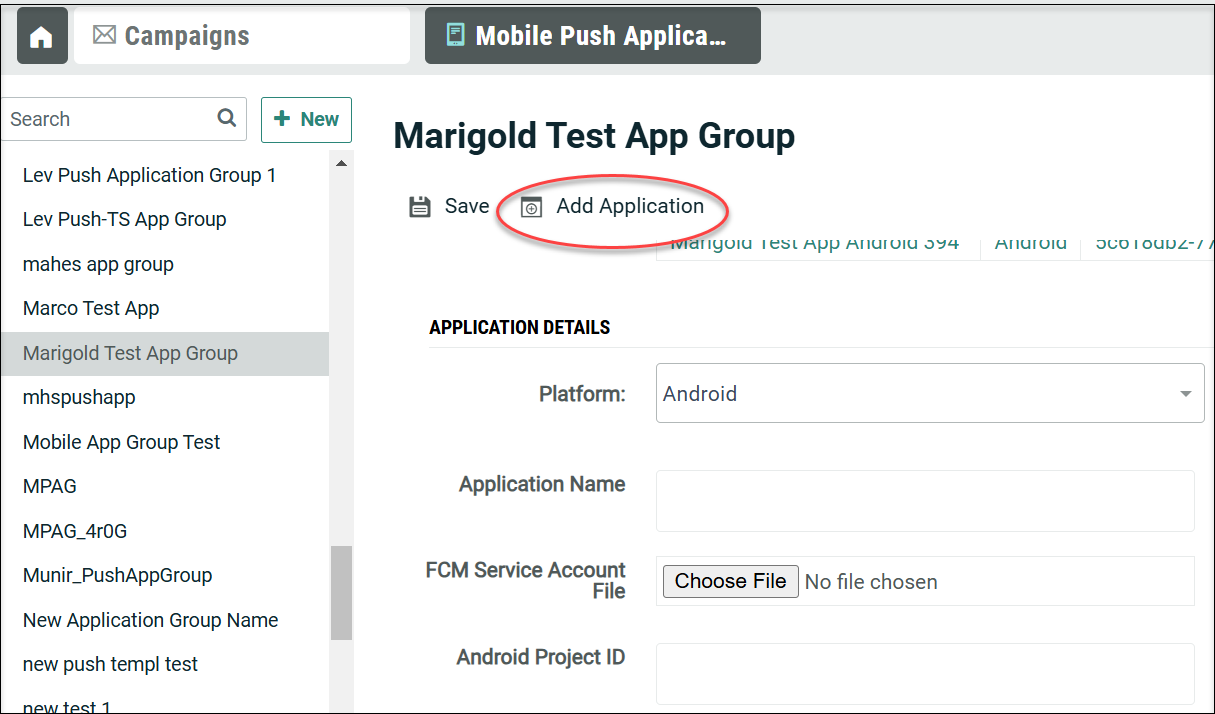Viewport: 1215px width, 714px height.
Task: Click in the Search box
Action: point(108,119)
